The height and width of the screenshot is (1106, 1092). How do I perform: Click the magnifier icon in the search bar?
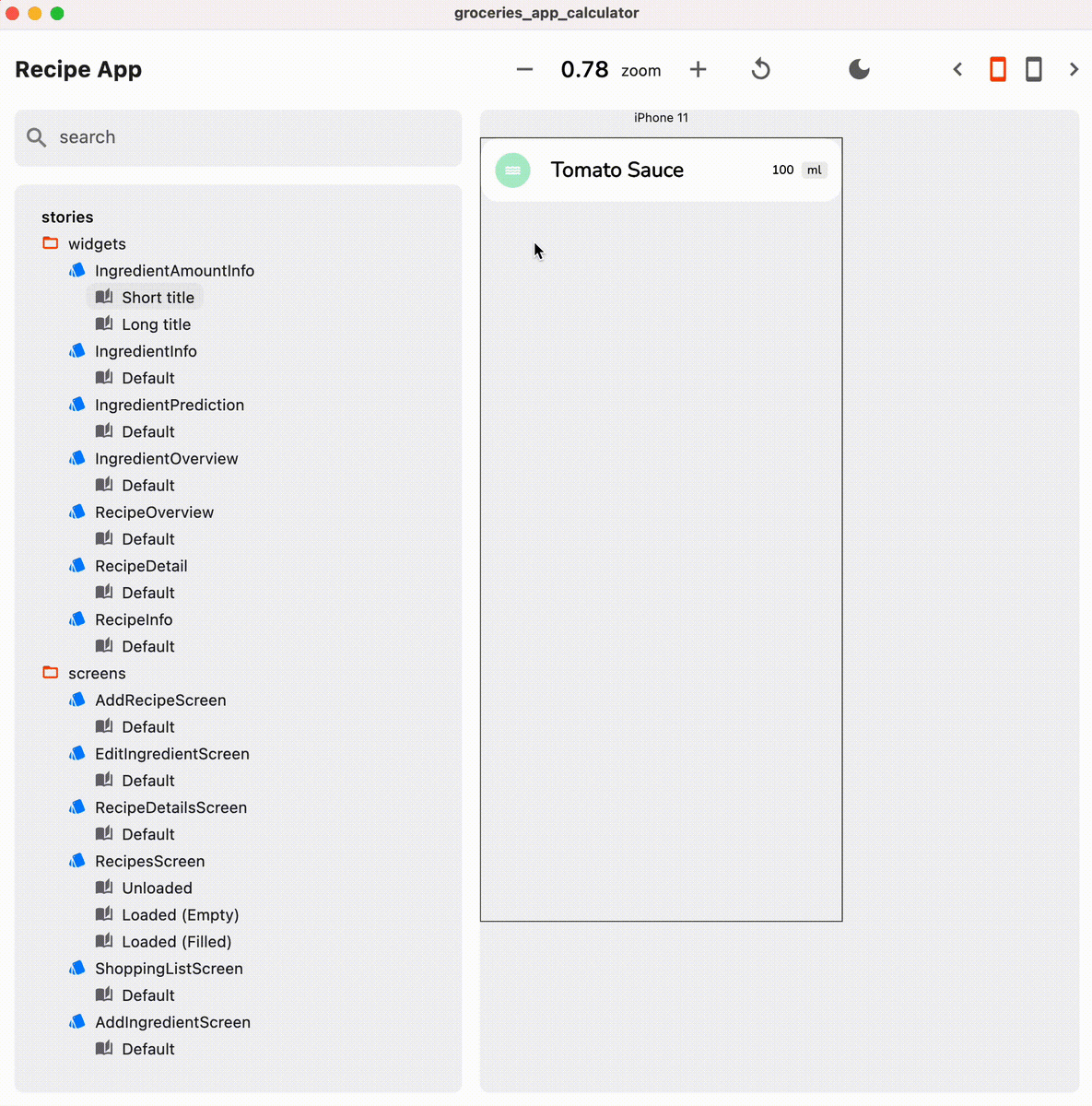(x=36, y=137)
